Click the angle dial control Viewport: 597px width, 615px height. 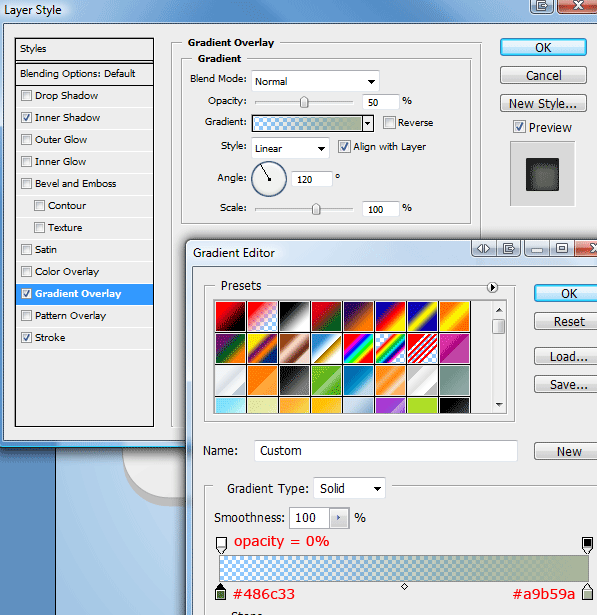tap(269, 179)
